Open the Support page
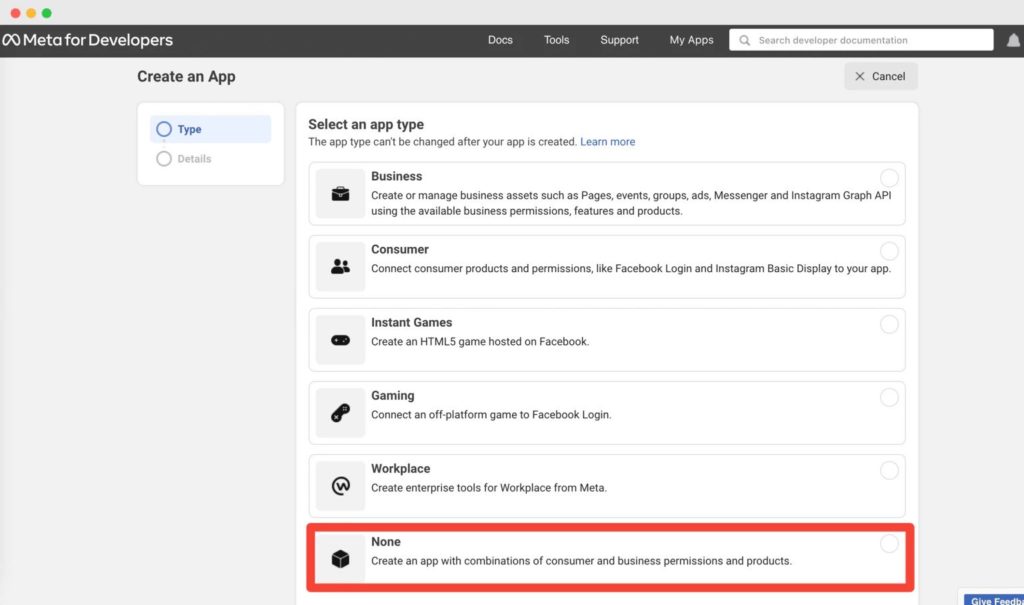The image size is (1024, 605). [619, 40]
